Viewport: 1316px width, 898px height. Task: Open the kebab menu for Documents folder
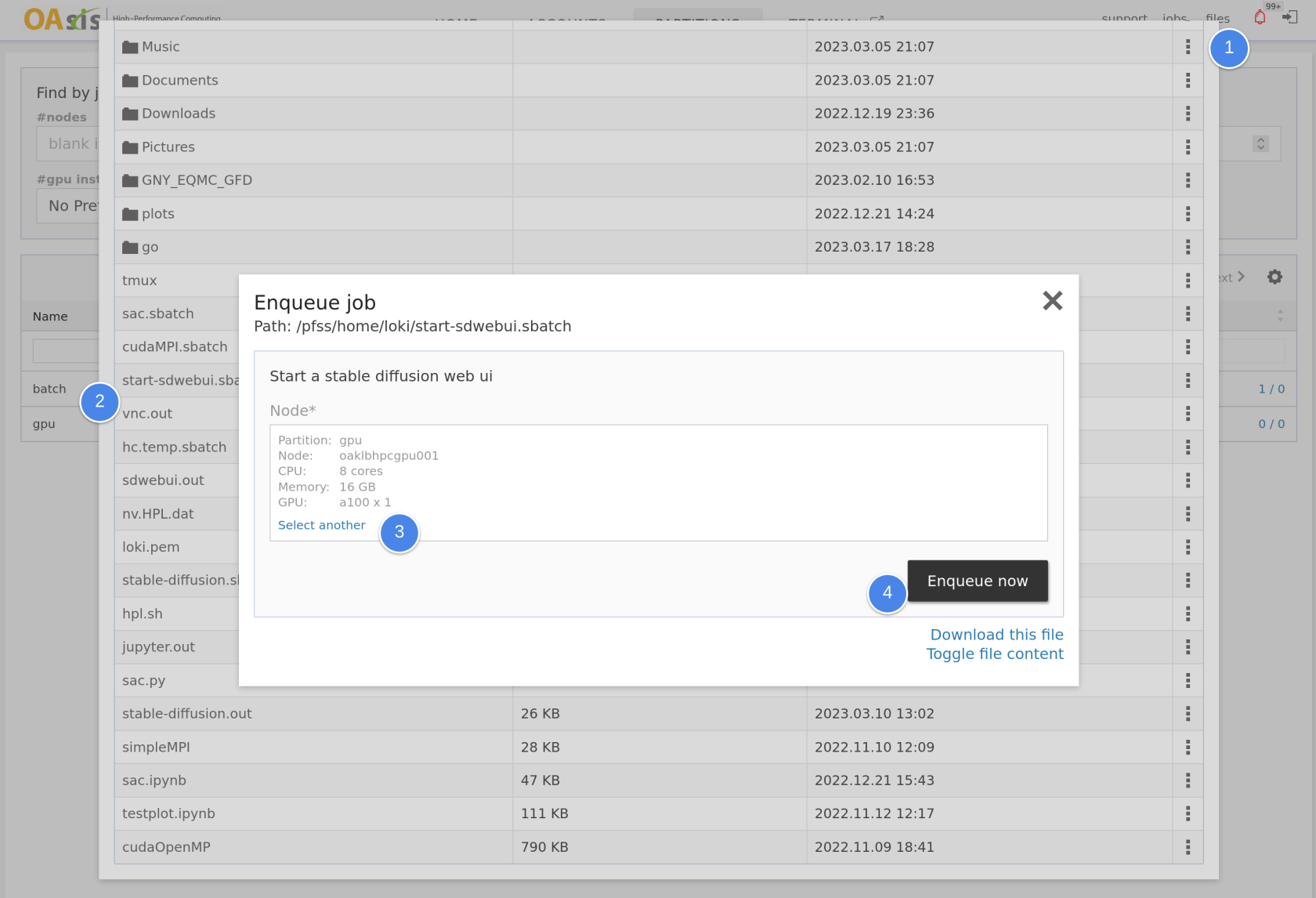(1188, 80)
